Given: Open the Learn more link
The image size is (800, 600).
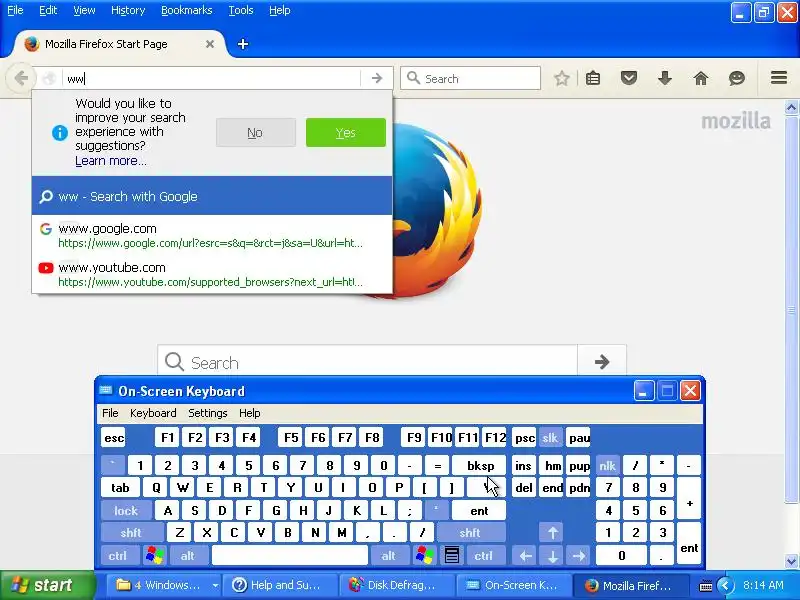Looking at the screenshot, I should [x=111, y=161].
